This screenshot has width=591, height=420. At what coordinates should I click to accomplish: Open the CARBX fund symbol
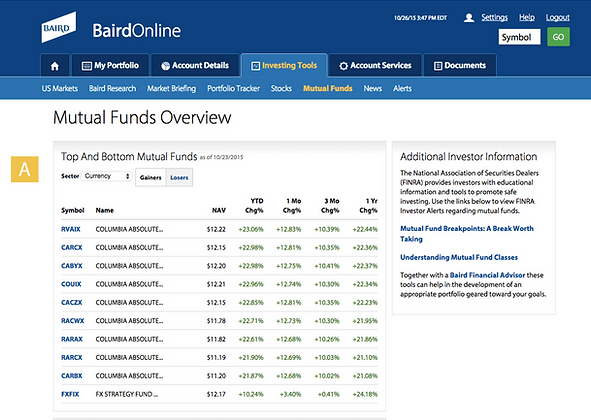72,376
